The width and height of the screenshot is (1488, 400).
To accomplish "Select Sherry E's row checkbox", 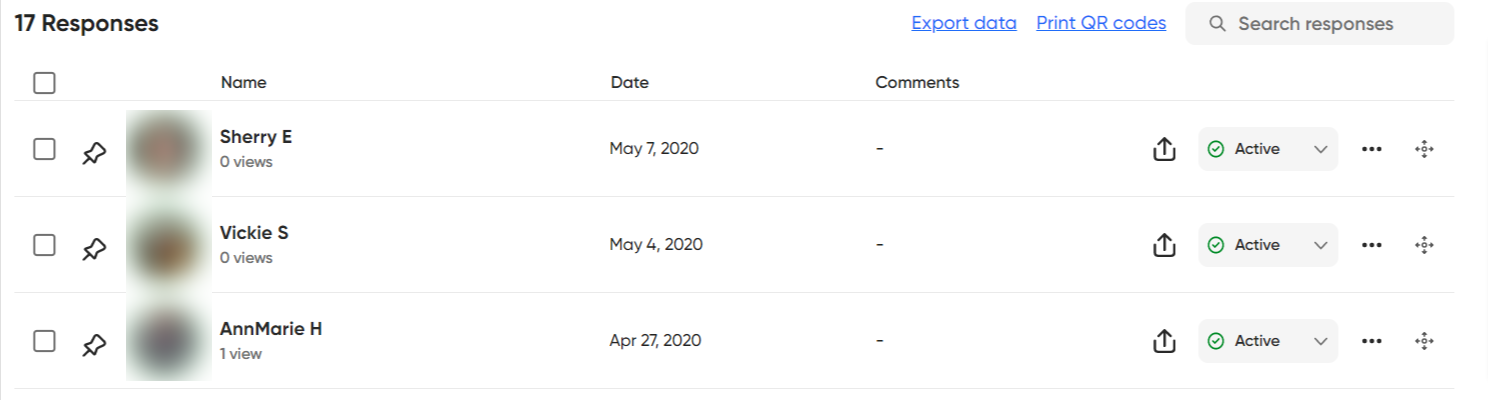I will pos(44,149).
